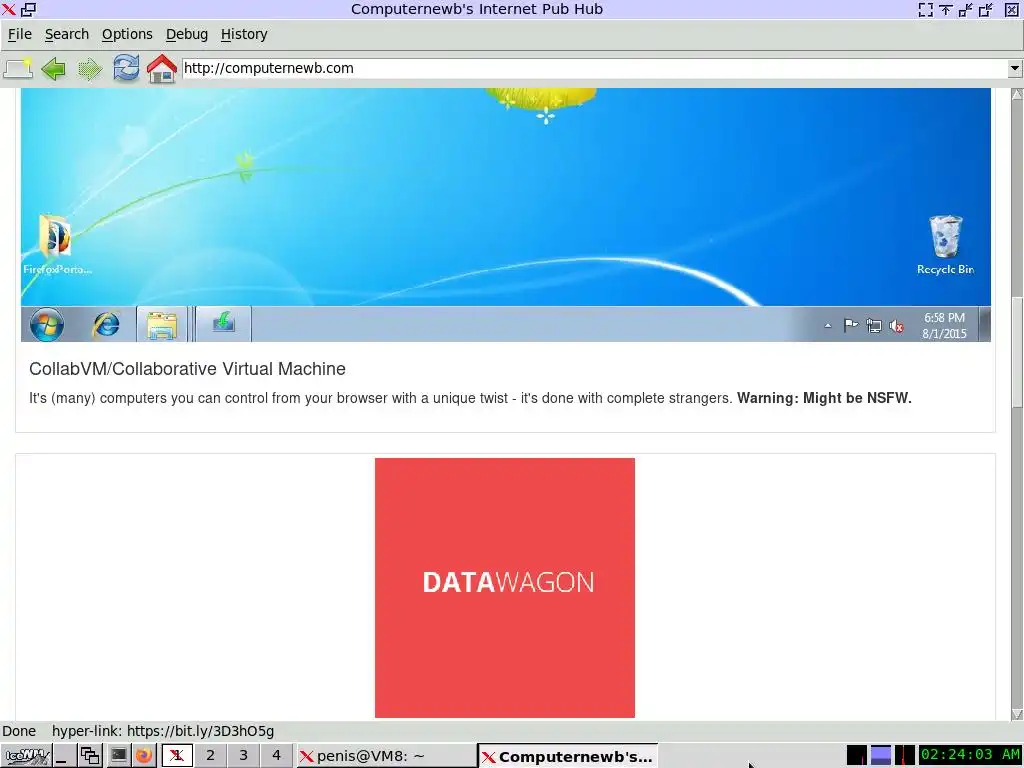Screen dimensions: 1024x768
Task: Open the CollabVM Windows 7 screenshot link
Action: pos(505,215)
